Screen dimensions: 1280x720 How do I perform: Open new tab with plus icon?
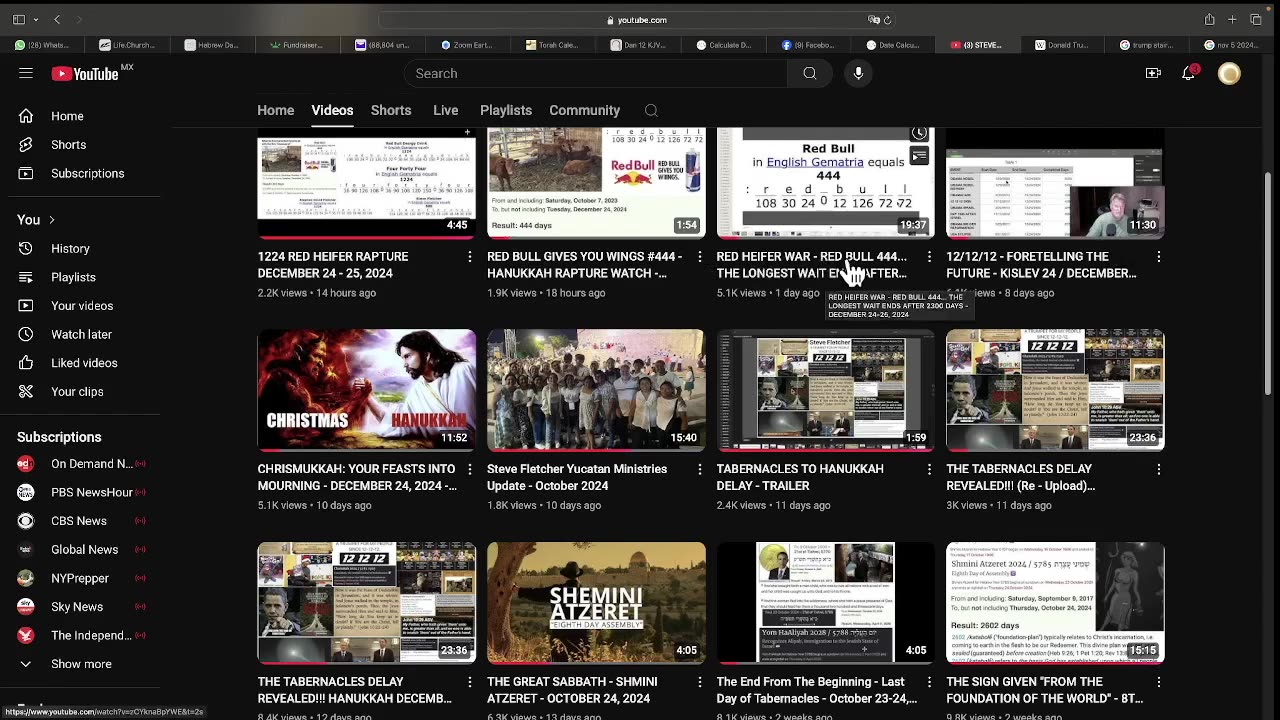point(1233,19)
